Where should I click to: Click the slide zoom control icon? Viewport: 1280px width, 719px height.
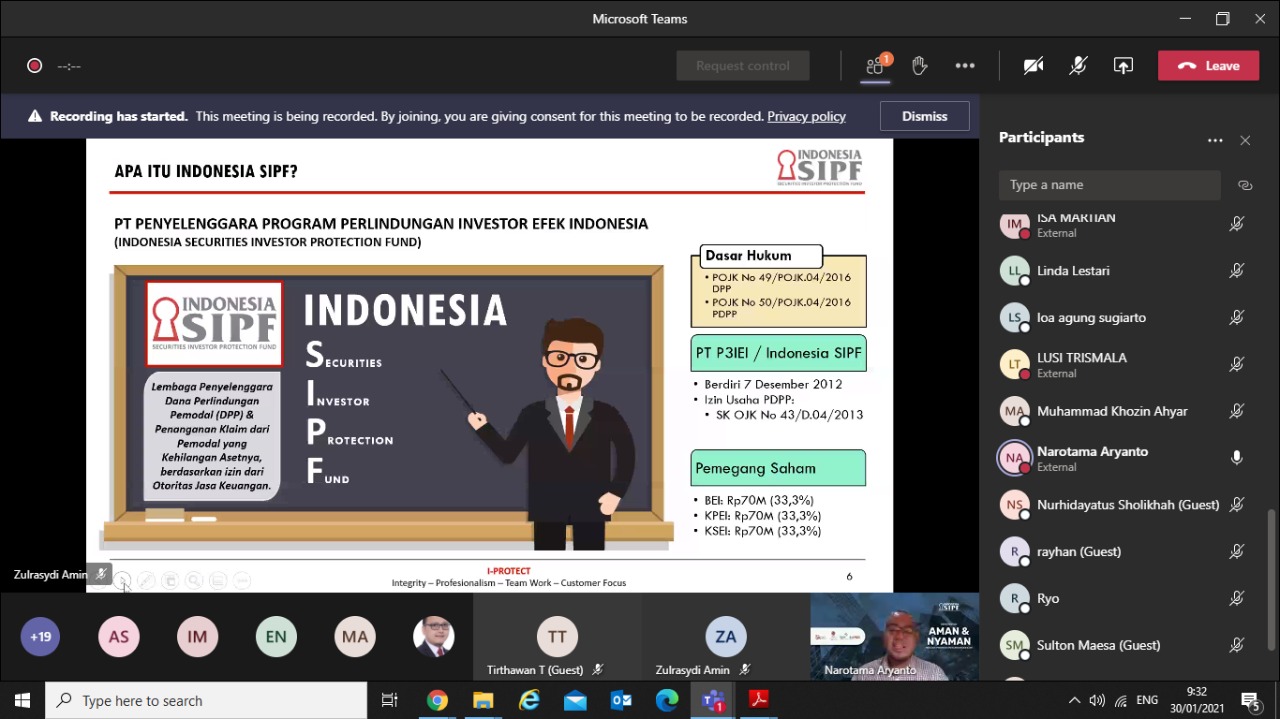coord(194,580)
